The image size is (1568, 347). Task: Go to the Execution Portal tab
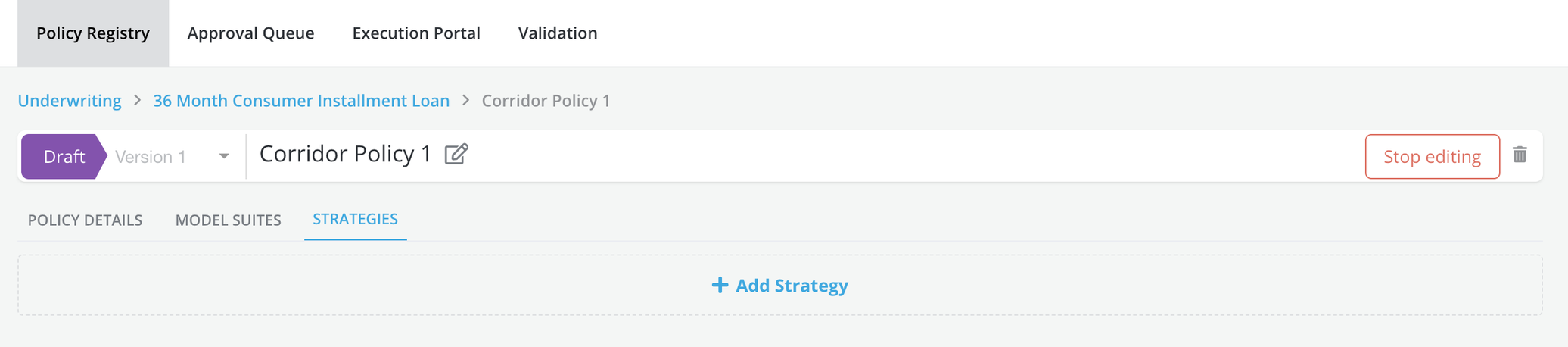(x=416, y=33)
